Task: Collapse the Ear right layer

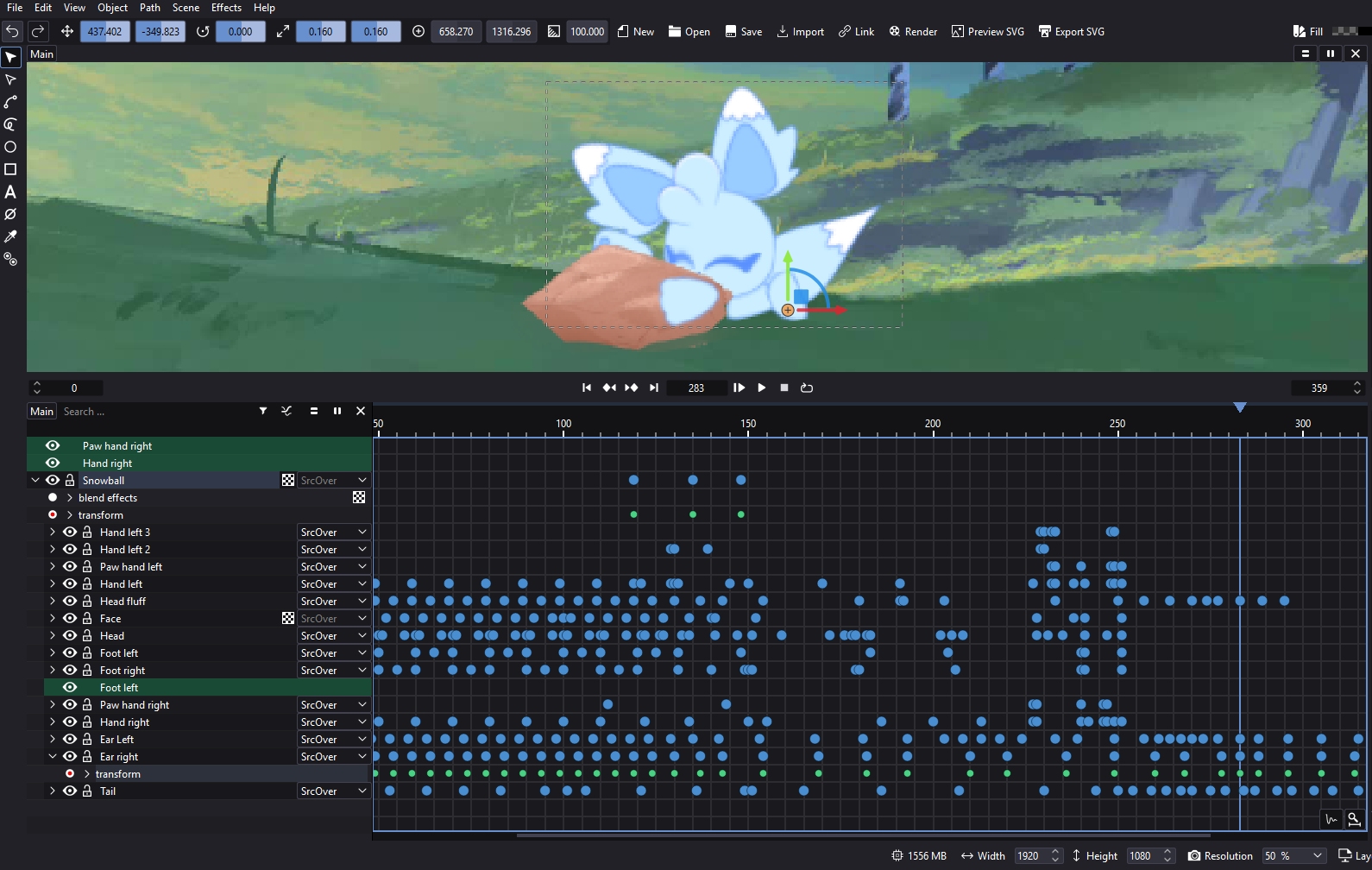Action: (x=53, y=756)
